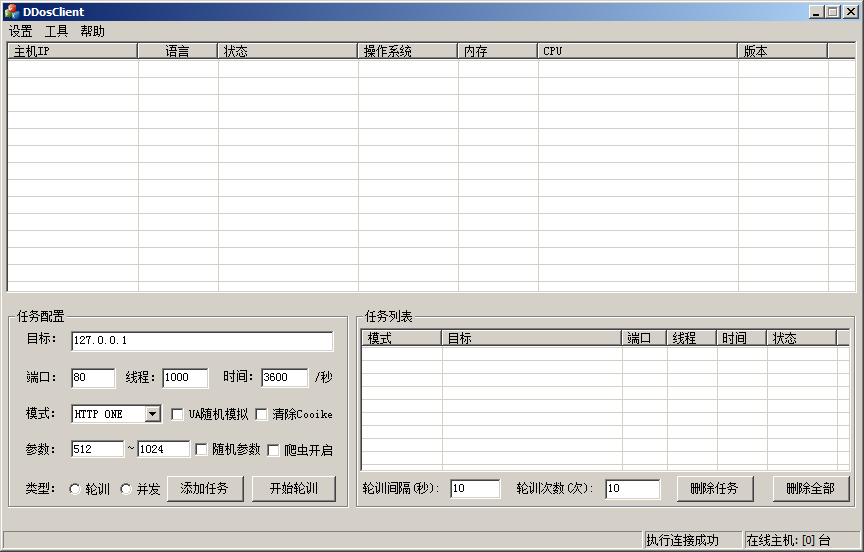Click the 删除任务 button
The height and width of the screenshot is (552, 864).
click(x=714, y=488)
